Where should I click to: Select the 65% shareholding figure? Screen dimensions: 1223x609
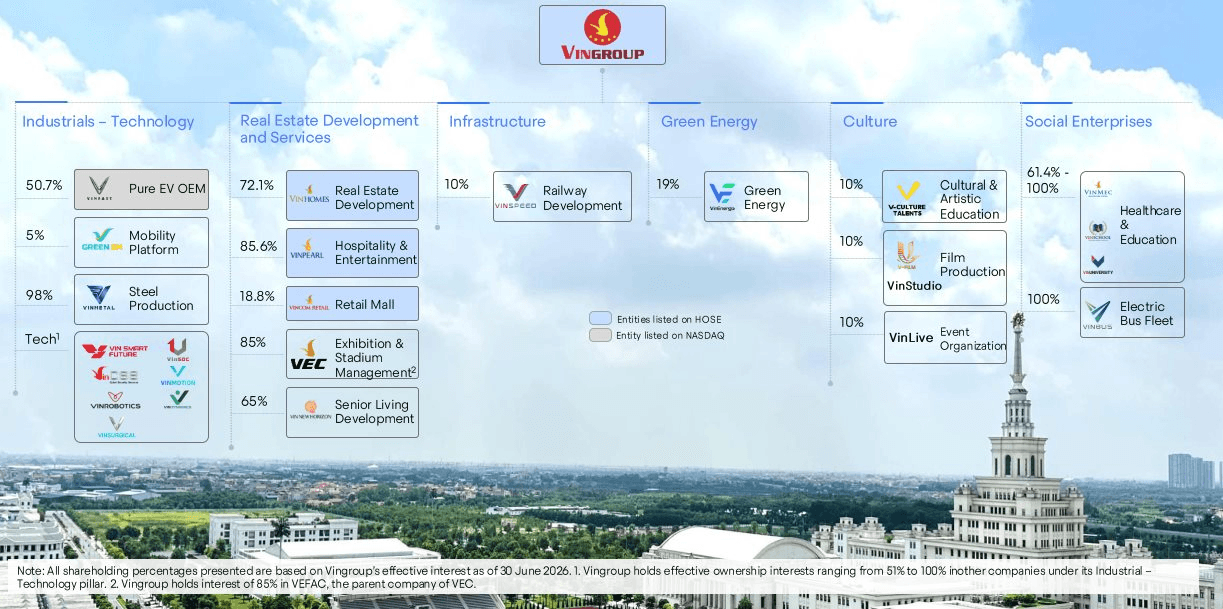coord(254,401)
